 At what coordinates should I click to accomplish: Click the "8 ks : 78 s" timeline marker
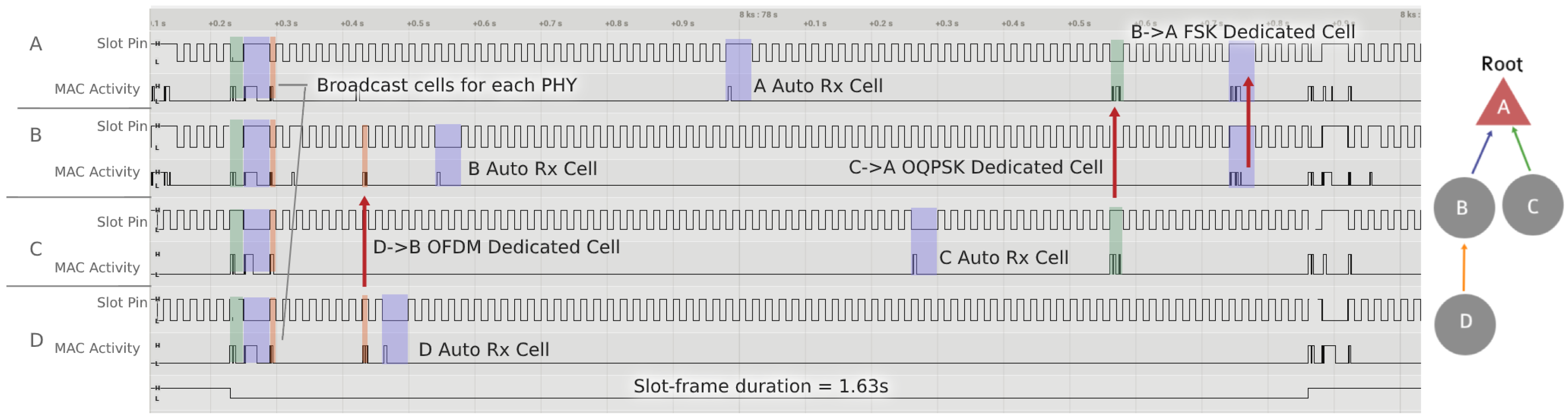click(x=758, y=14)
